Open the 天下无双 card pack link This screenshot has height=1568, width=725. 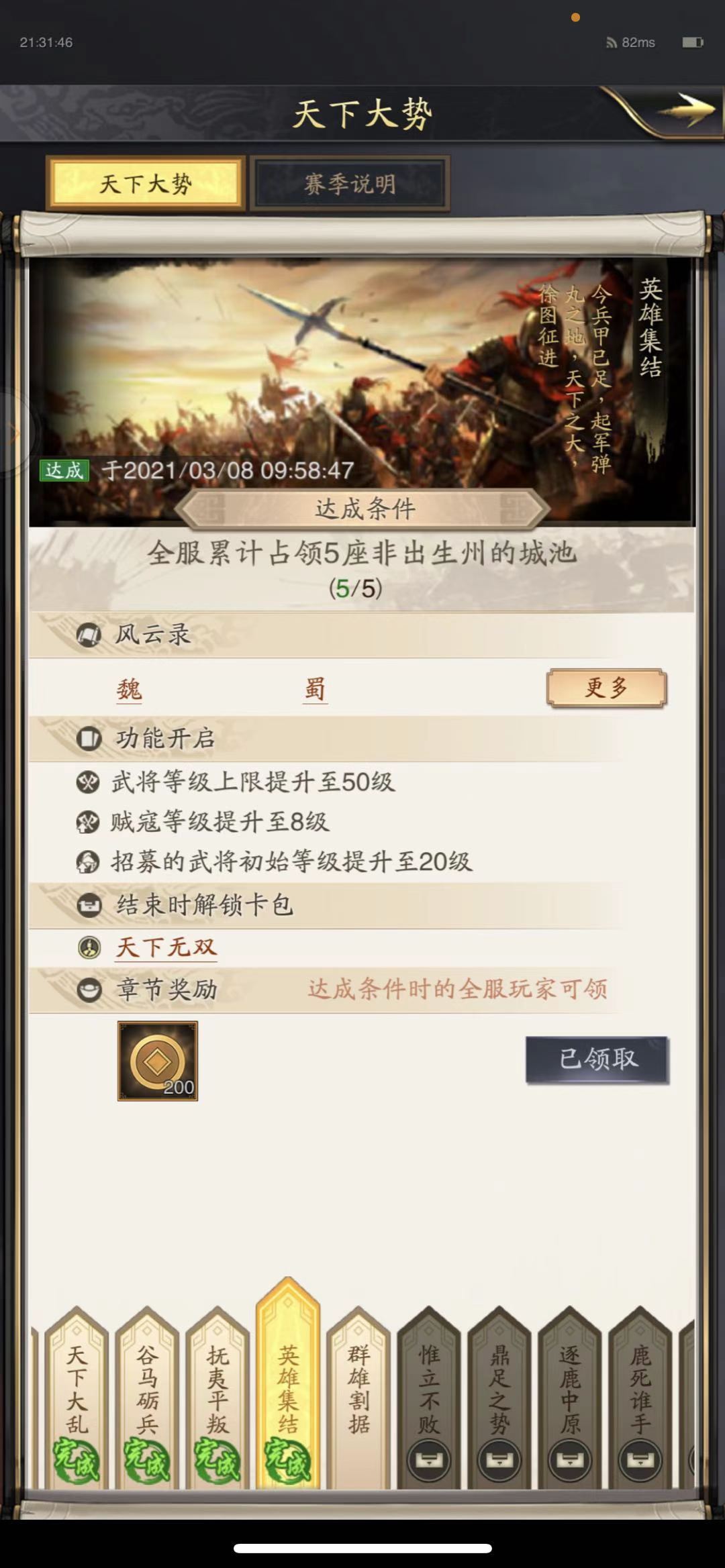166,947
